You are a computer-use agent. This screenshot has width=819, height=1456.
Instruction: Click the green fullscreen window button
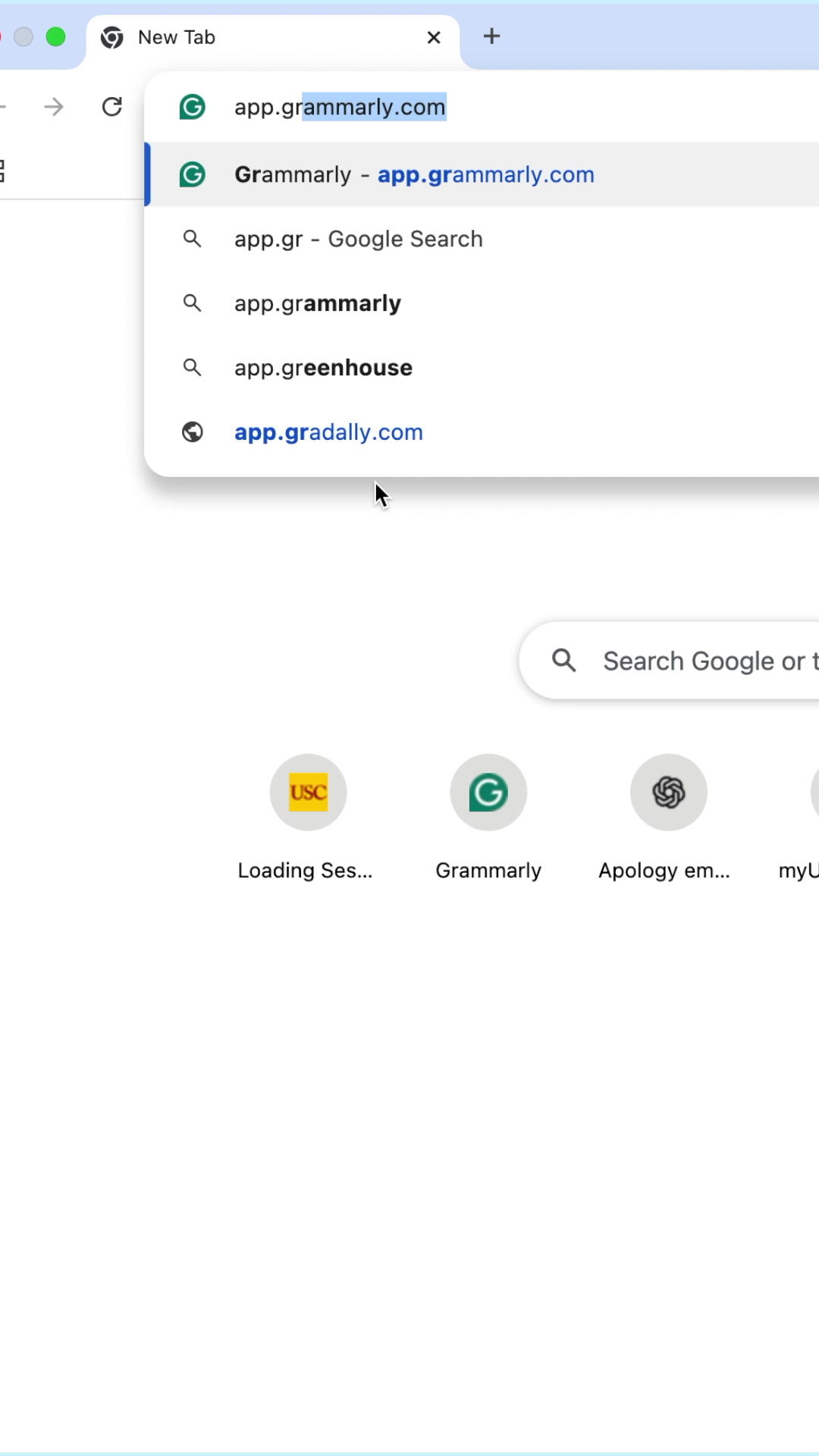(55, 37)
